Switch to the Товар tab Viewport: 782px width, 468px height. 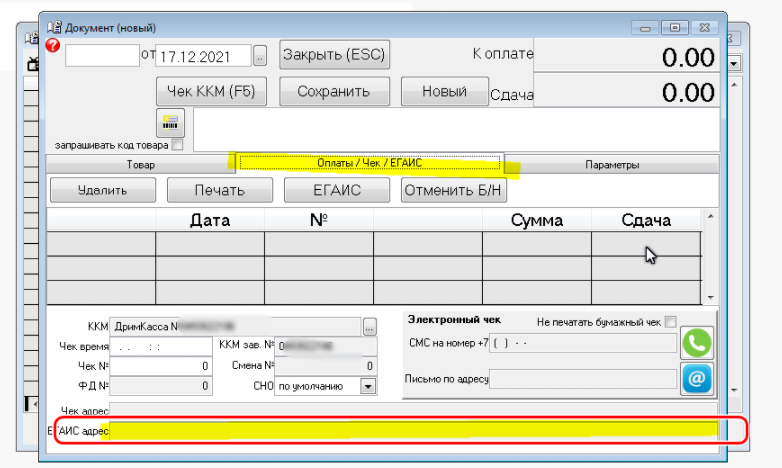click(x=141, y=164)
